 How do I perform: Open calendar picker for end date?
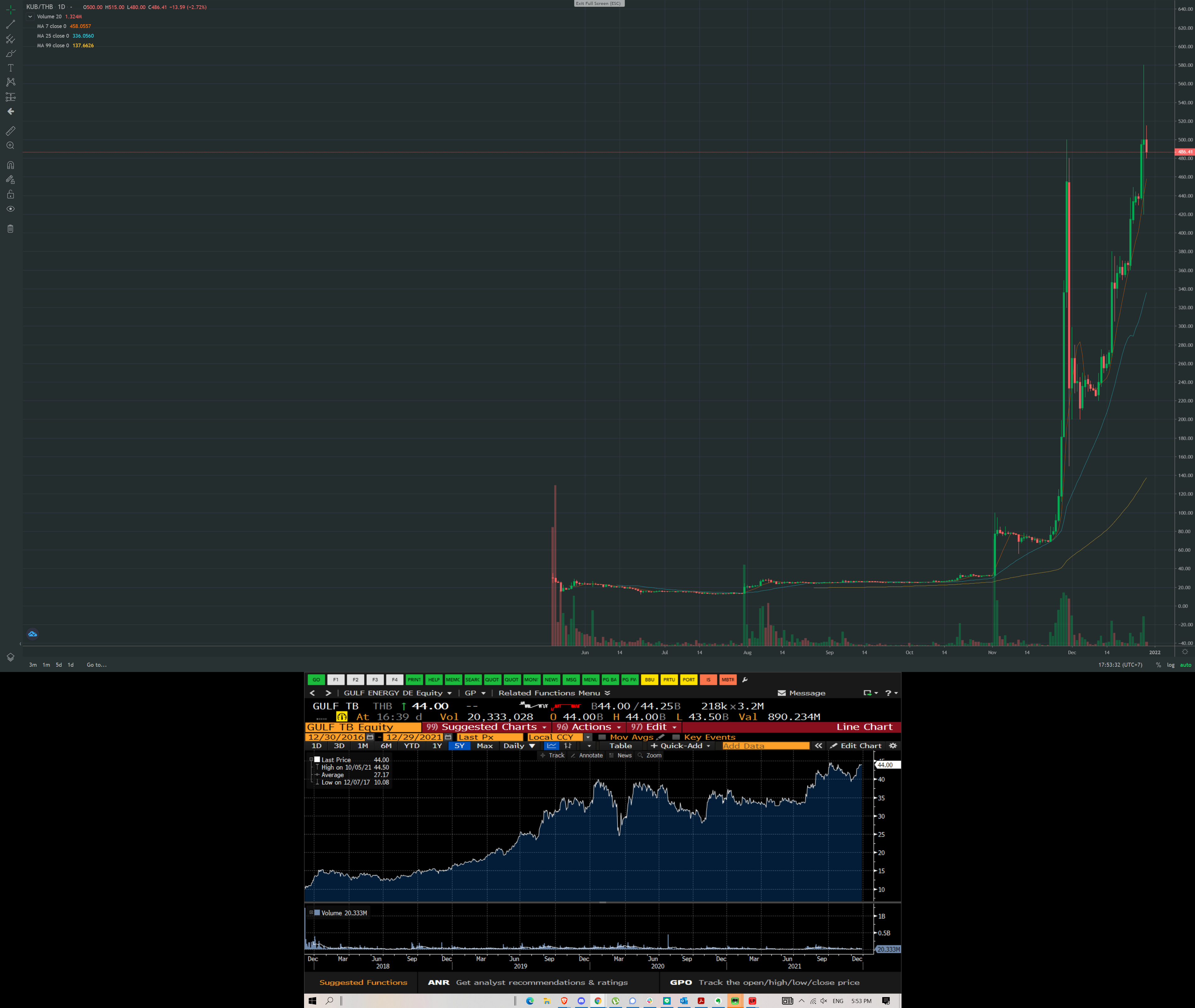tap(448, 737)
